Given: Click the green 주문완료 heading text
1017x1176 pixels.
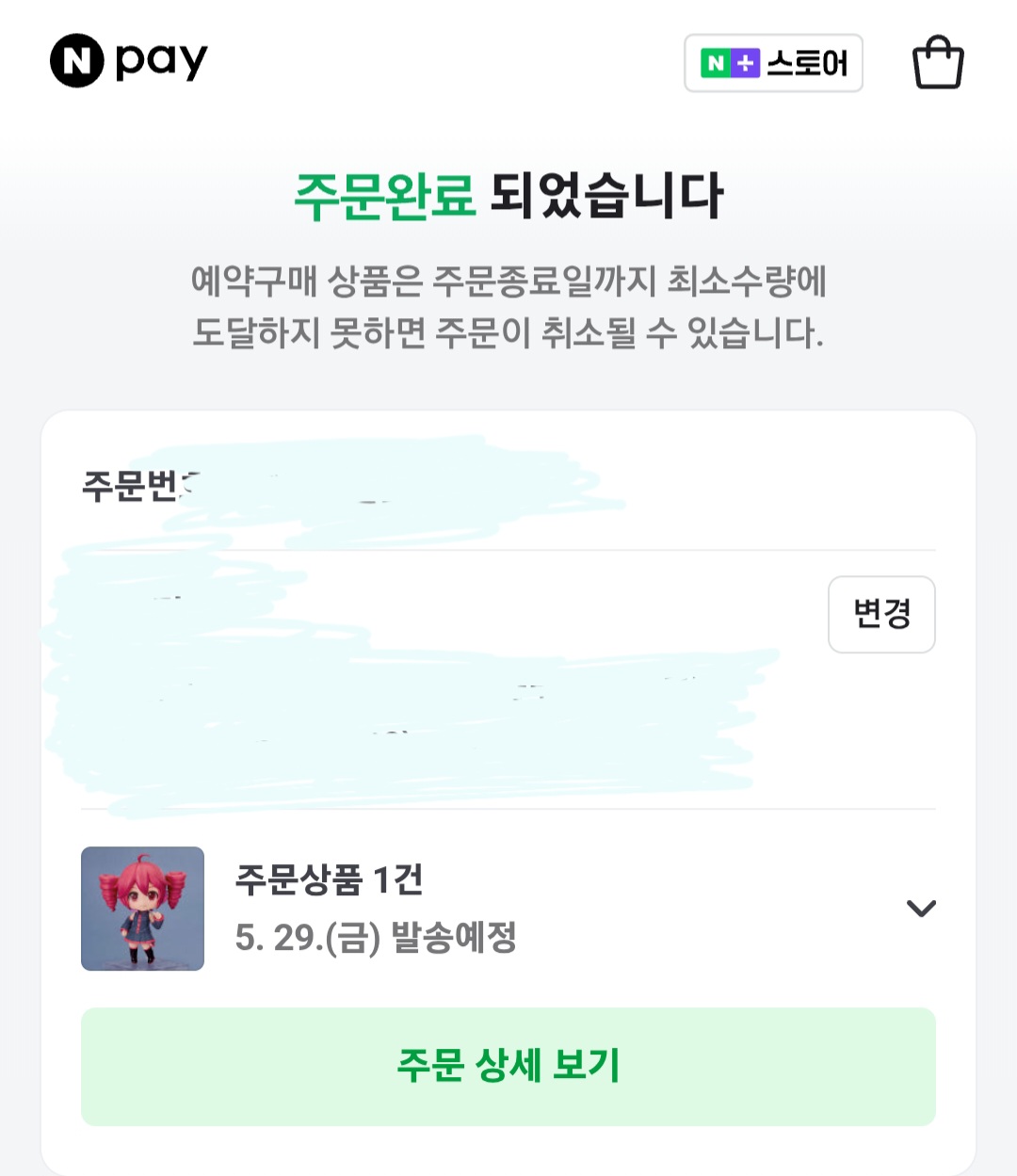Looking at the screenshot, I should click(x=384, y=196).
